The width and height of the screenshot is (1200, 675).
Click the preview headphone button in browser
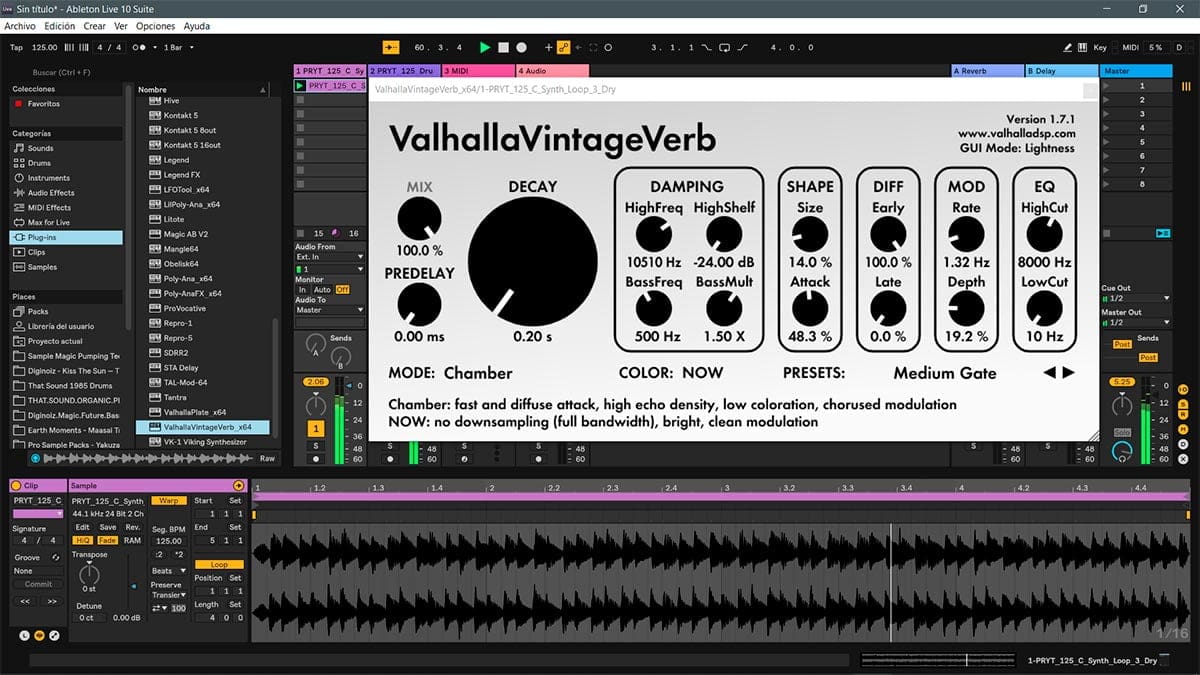[x=36, y=458]
